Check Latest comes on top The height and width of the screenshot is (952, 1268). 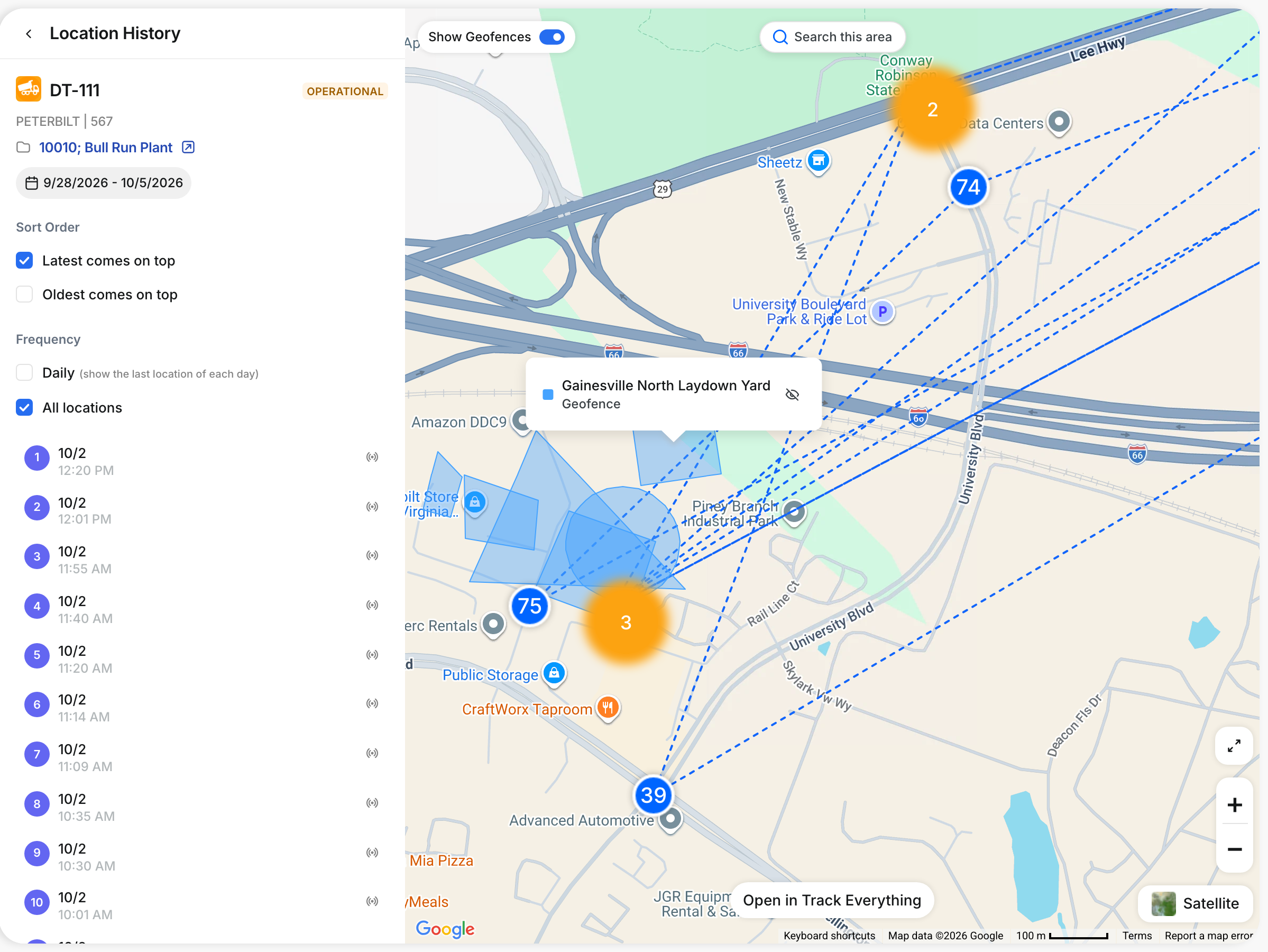pyautogui.click(x=24, y=260)
